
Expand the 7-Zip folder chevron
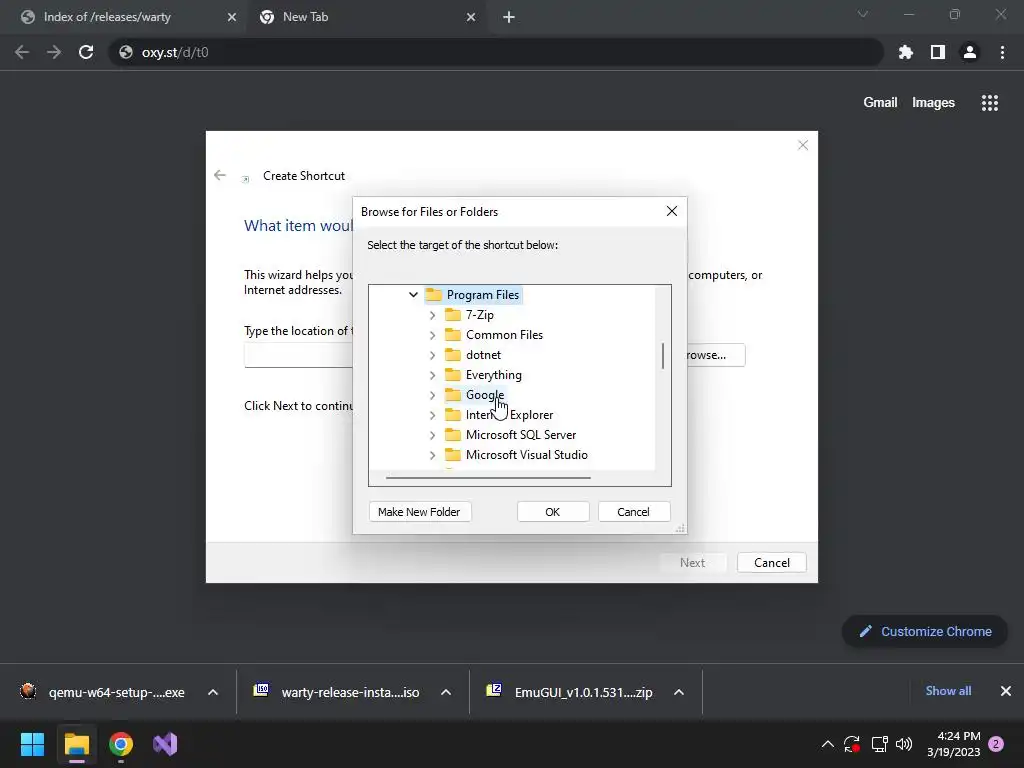point(432,315)
